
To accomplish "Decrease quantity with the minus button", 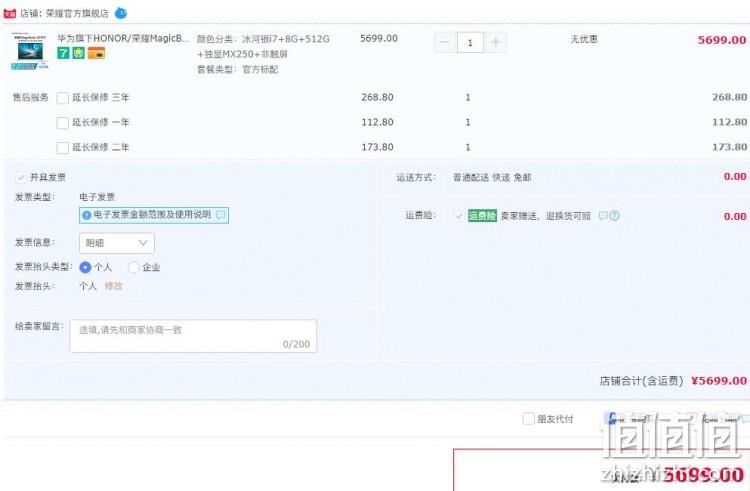I will tap(445, 43).
